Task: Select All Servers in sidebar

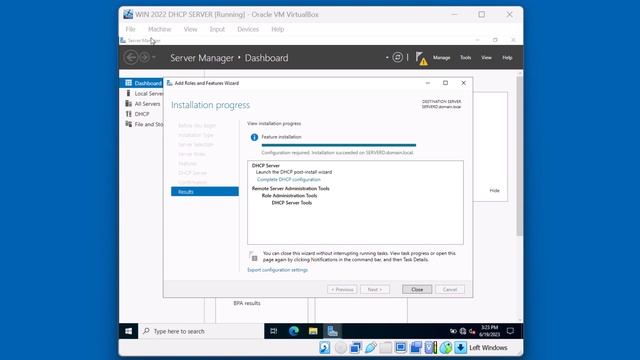Action: pyautogui.click(x=142, y=104)
